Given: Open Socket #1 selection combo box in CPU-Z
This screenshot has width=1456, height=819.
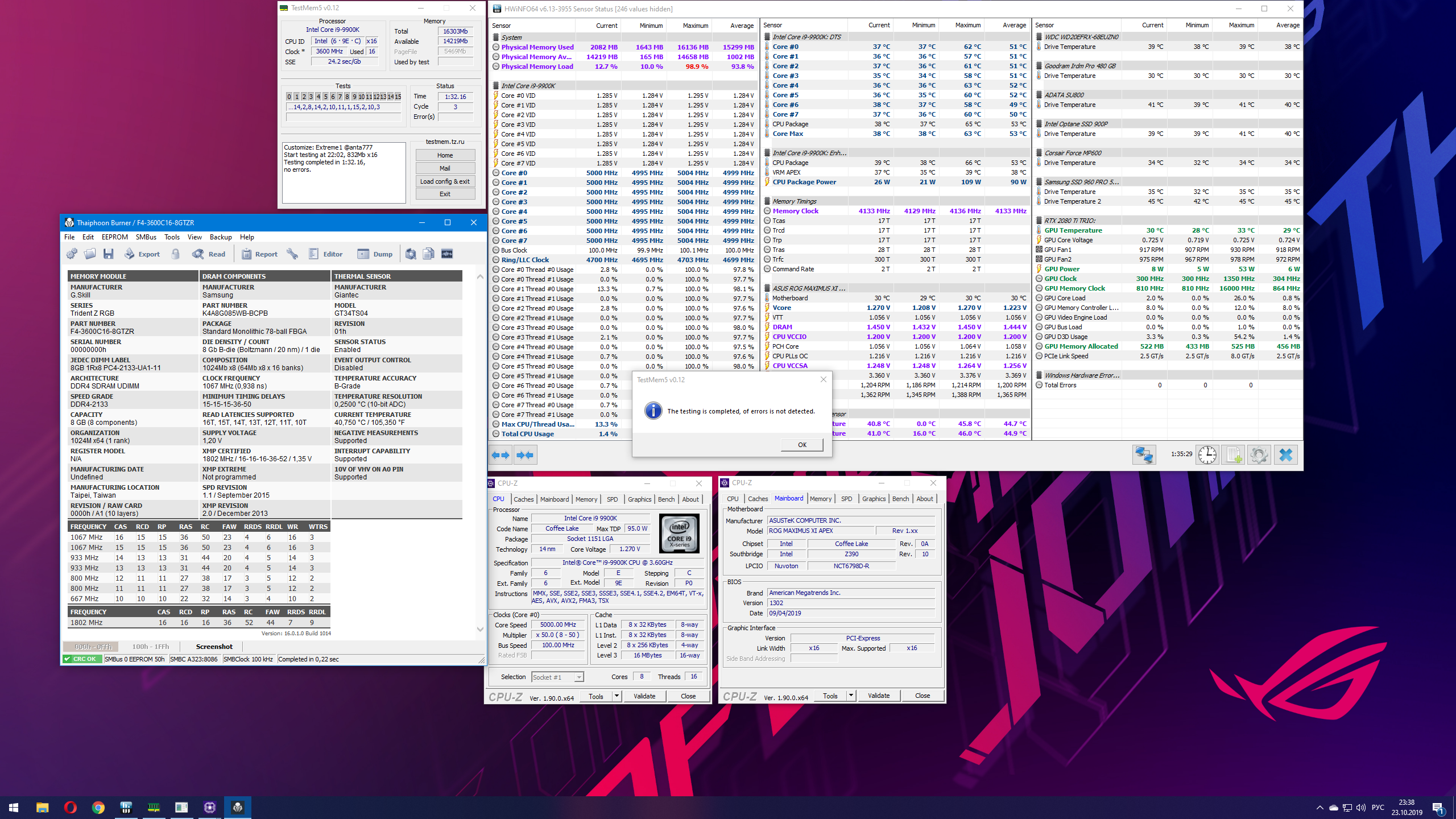Looking at the screenshot, I should point(557,677).
